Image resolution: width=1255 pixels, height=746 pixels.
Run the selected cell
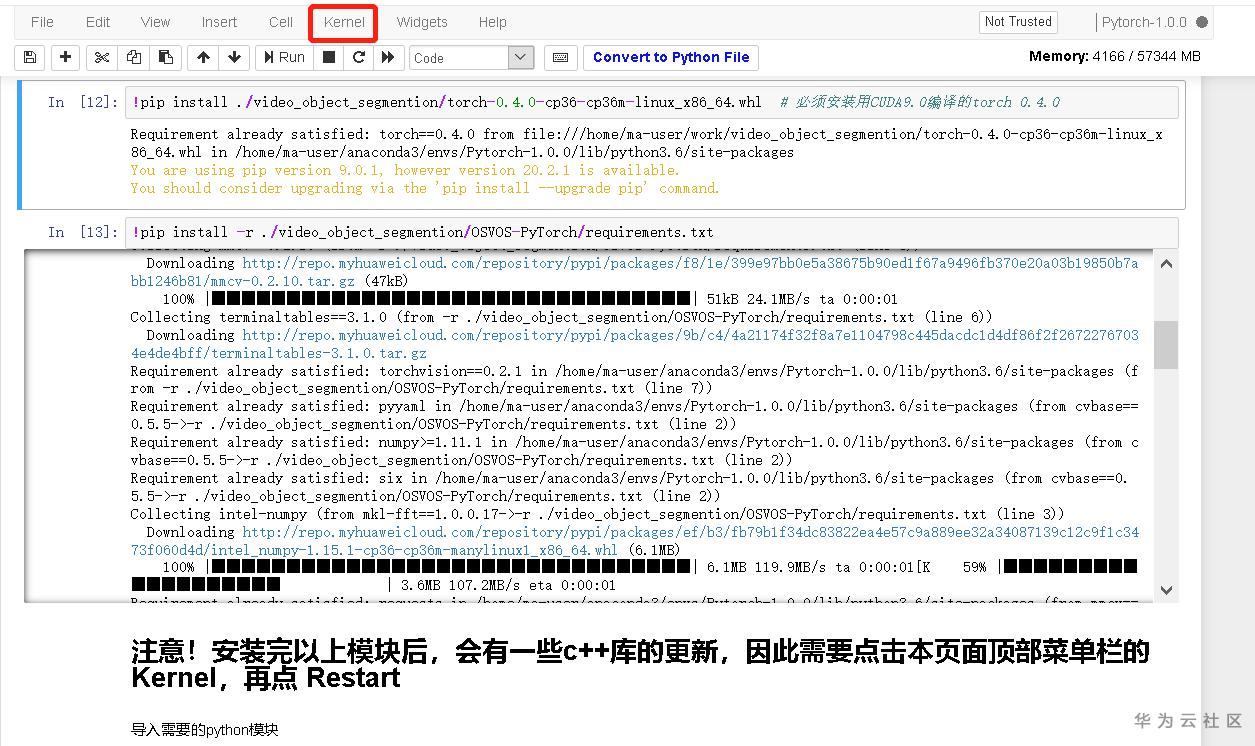pyautogui.click(x=284, y=57)
